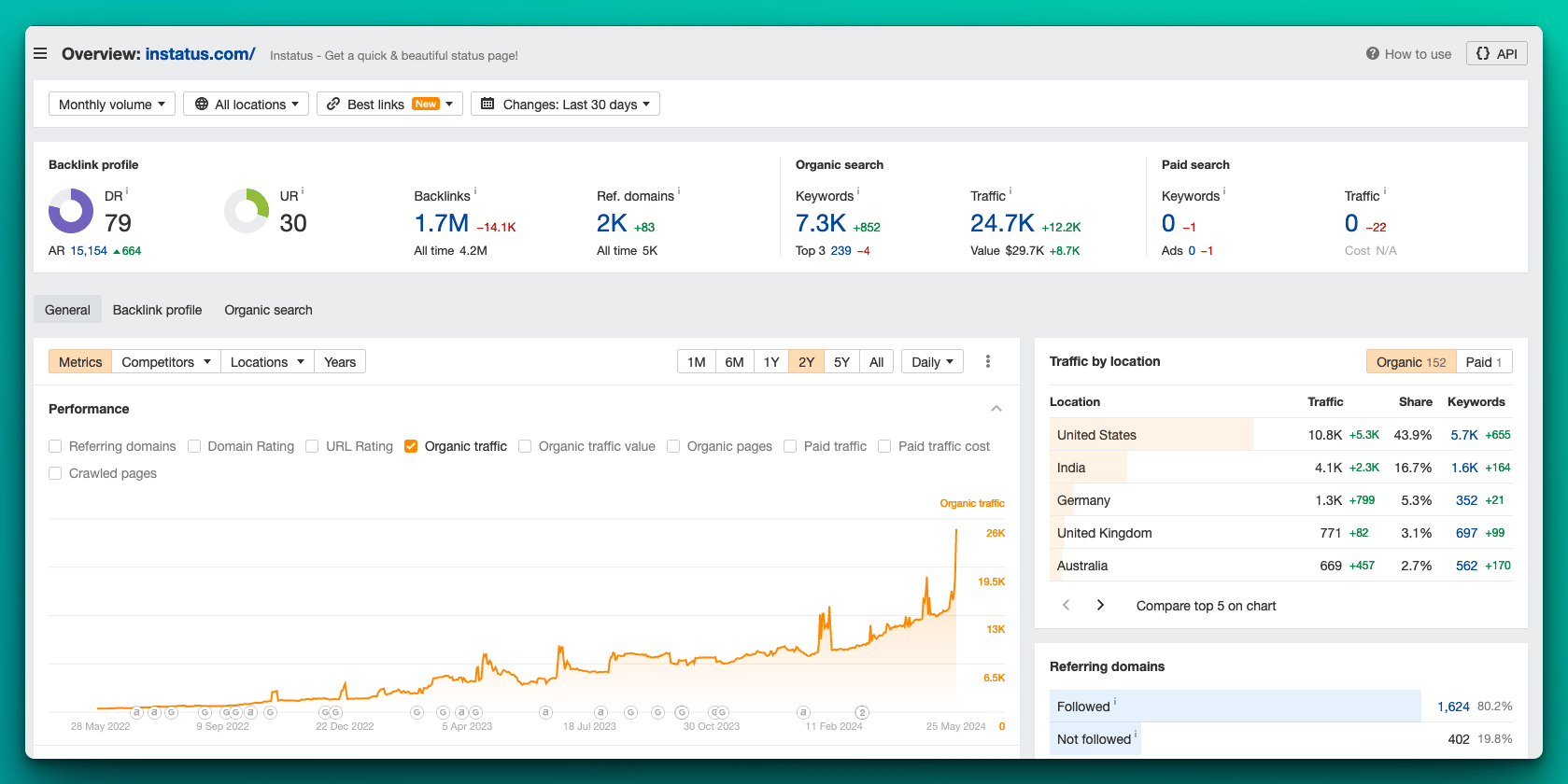Click the Backlinks info icon
The image size is (1568, 784).
tap(475, 191)
